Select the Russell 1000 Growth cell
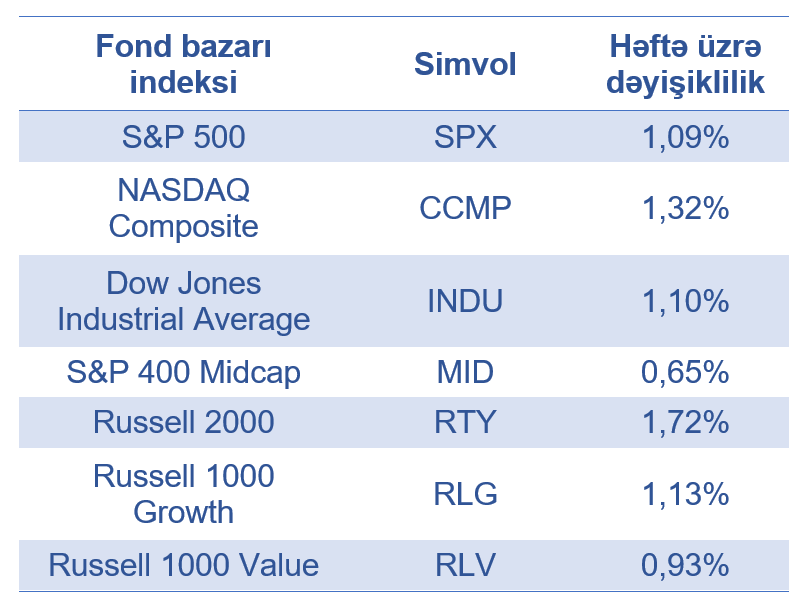 point(183,494)
